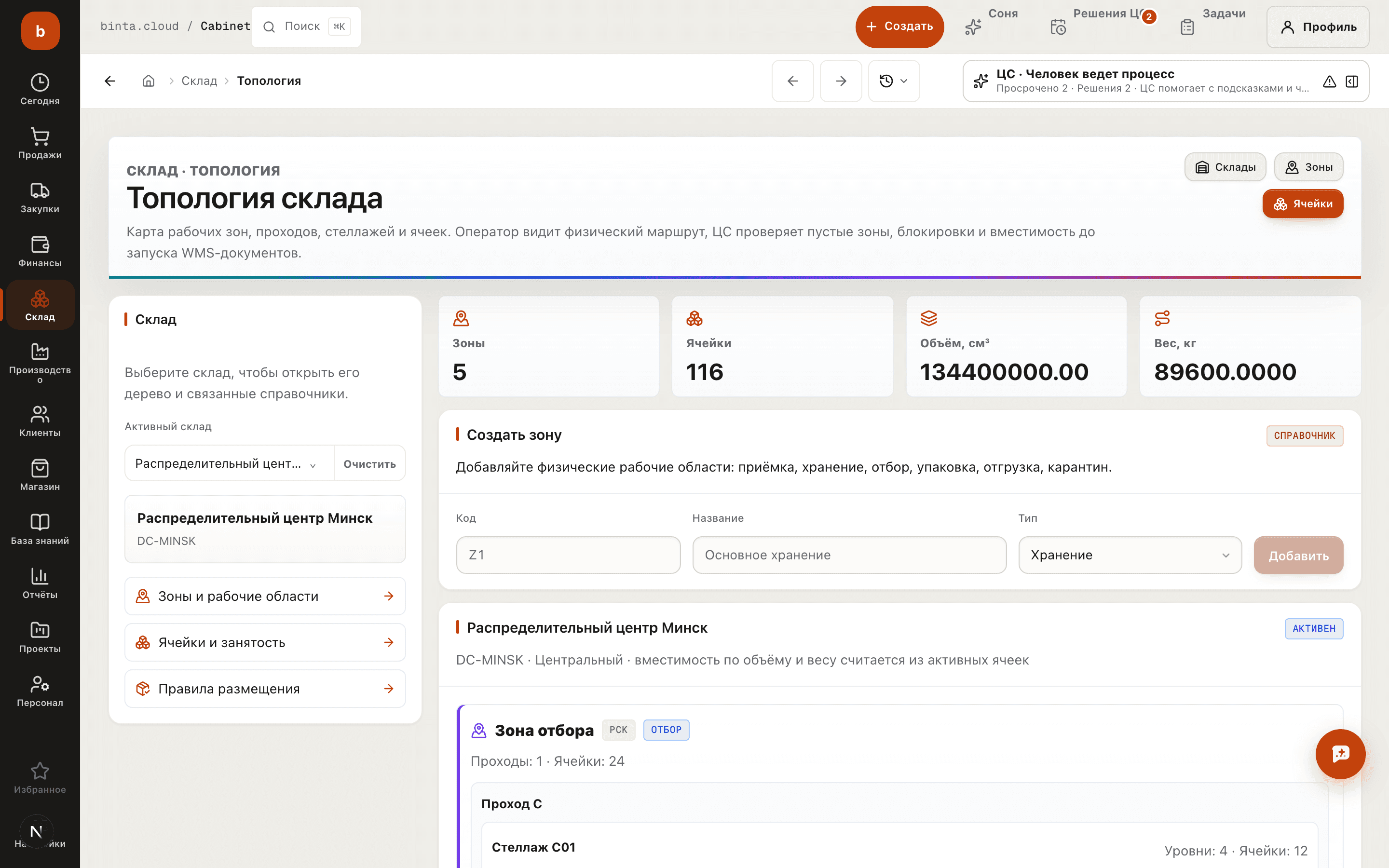Click the АКТИВЕН status badge
1389x868 pixels.
click(x=1314, y=629)
